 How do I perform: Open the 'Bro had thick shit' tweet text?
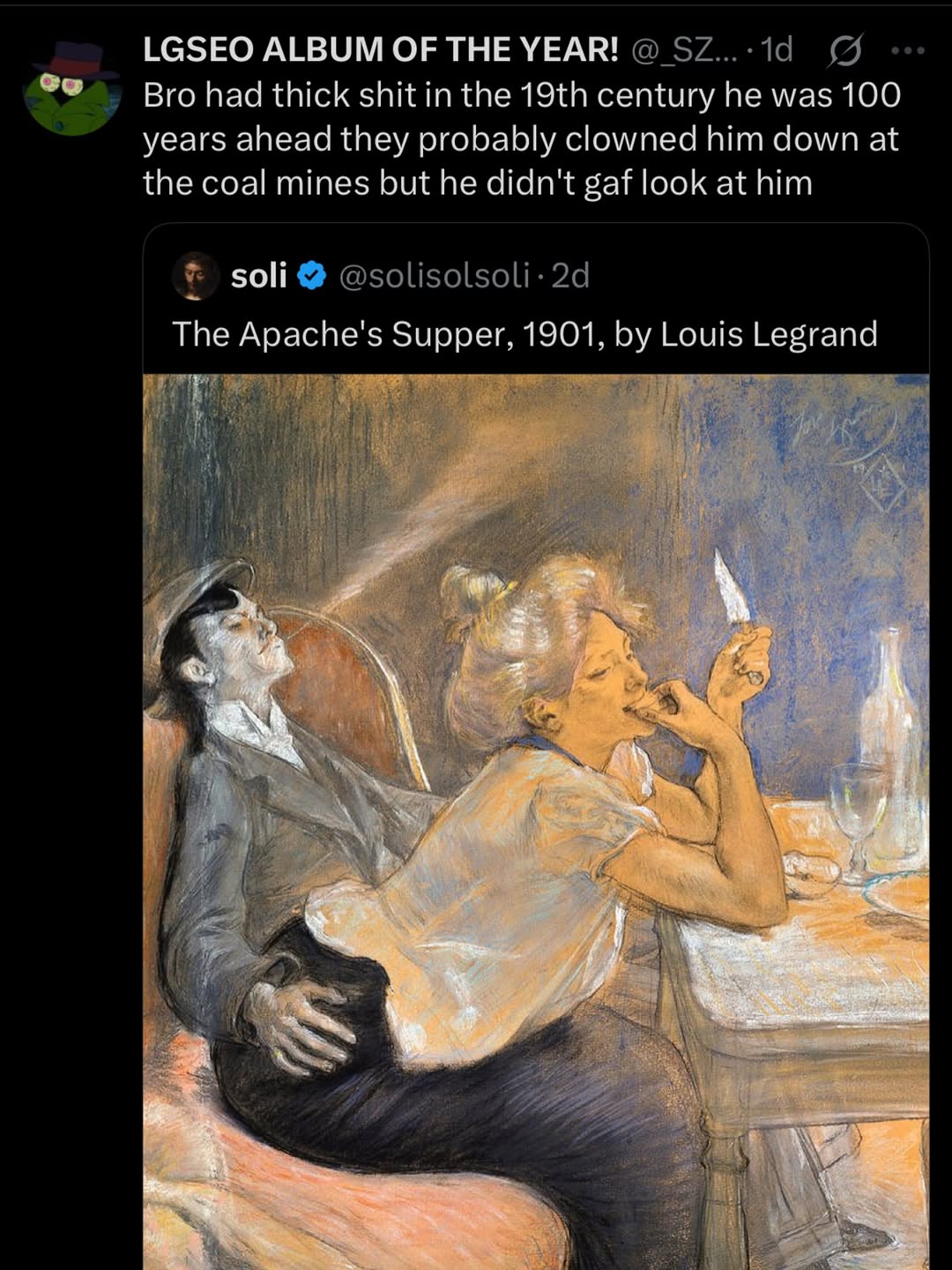[522, 139]
